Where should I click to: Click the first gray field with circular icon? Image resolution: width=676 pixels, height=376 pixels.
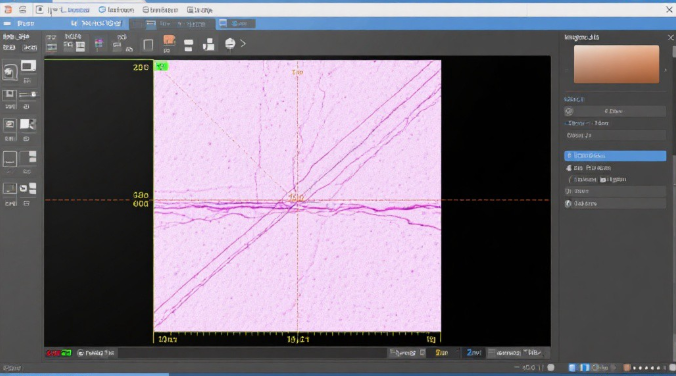click(x=615, y=111)
